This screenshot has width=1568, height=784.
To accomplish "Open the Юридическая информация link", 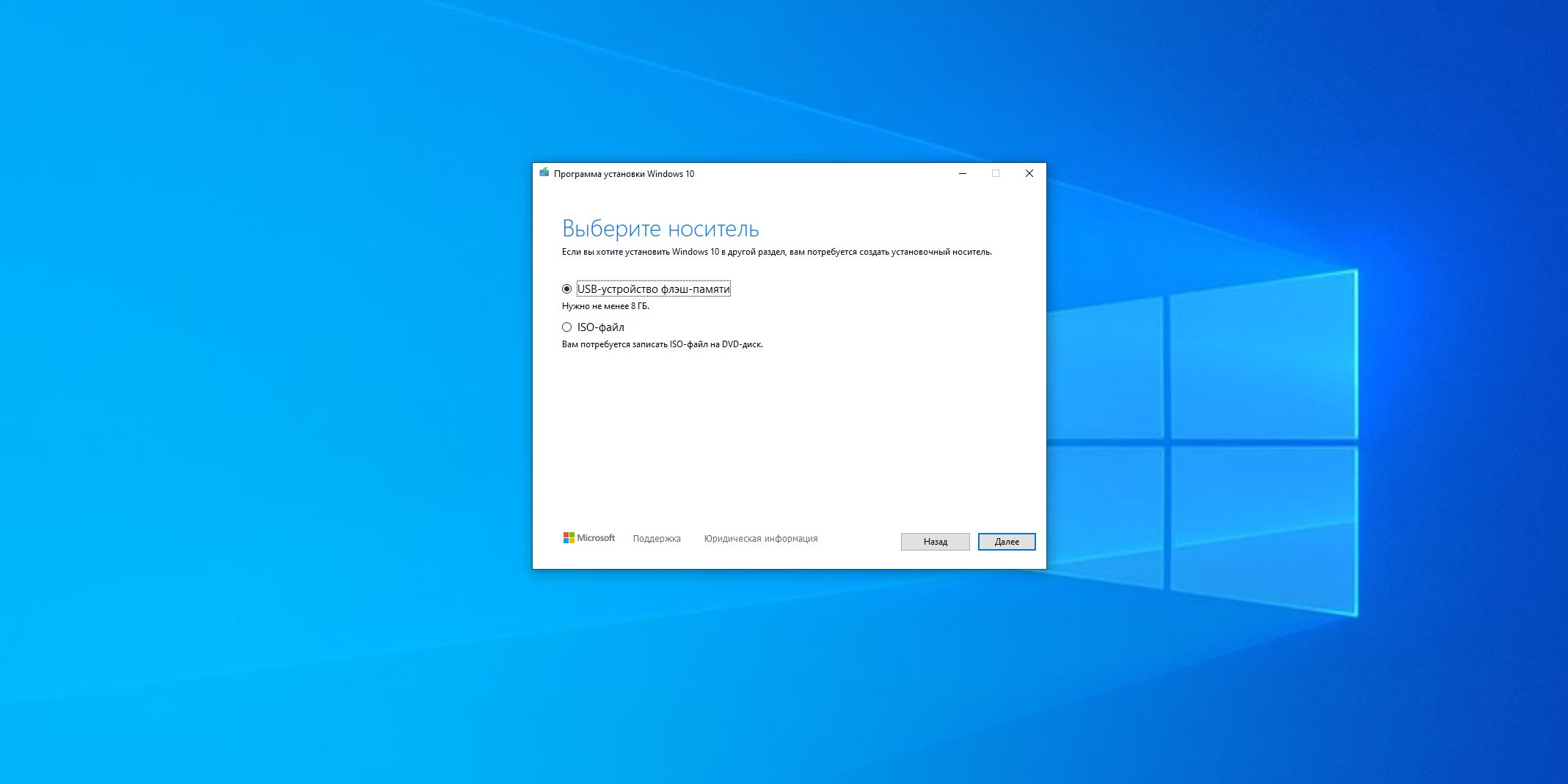I will (761, 539).
